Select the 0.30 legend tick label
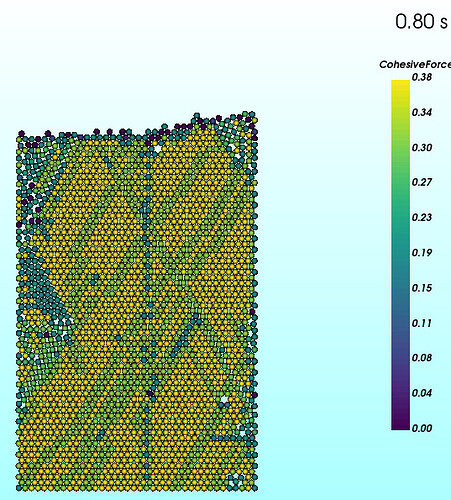 coord(422,147)
